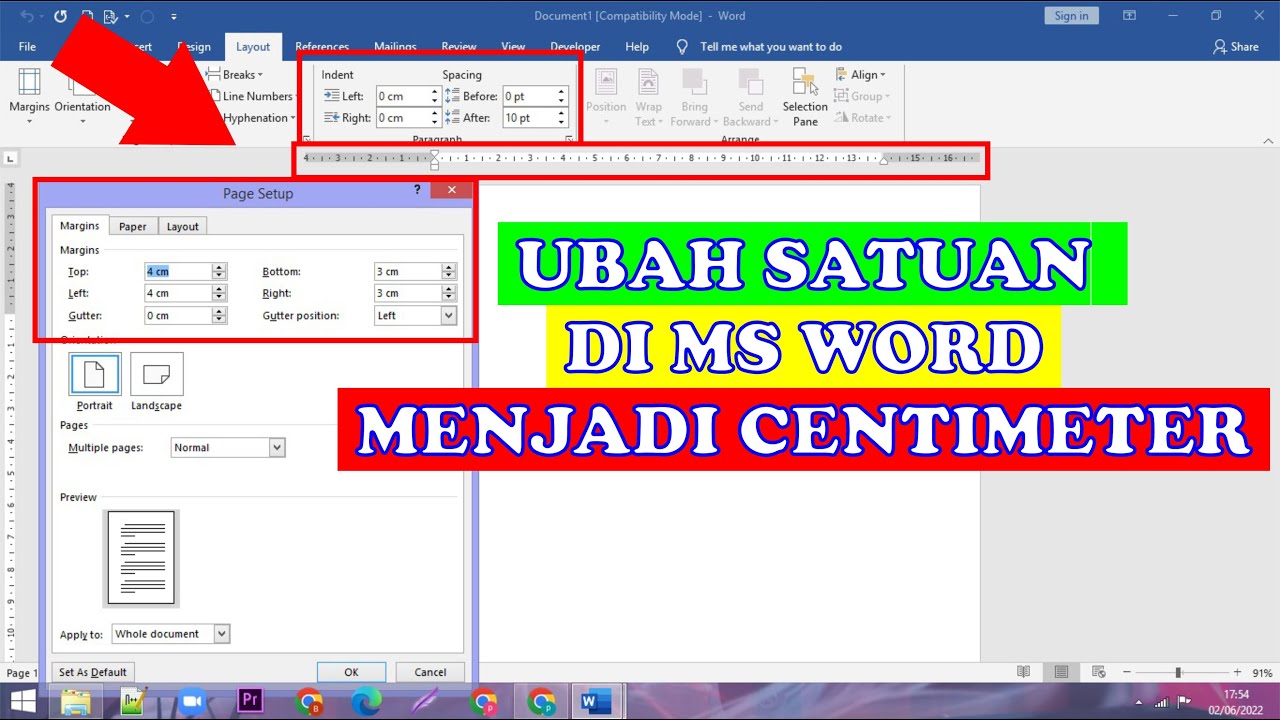Viewport: 1280px width, 720px height.
Task: Open File Explorer from taskbar
Action: click(x=76, y=702)
